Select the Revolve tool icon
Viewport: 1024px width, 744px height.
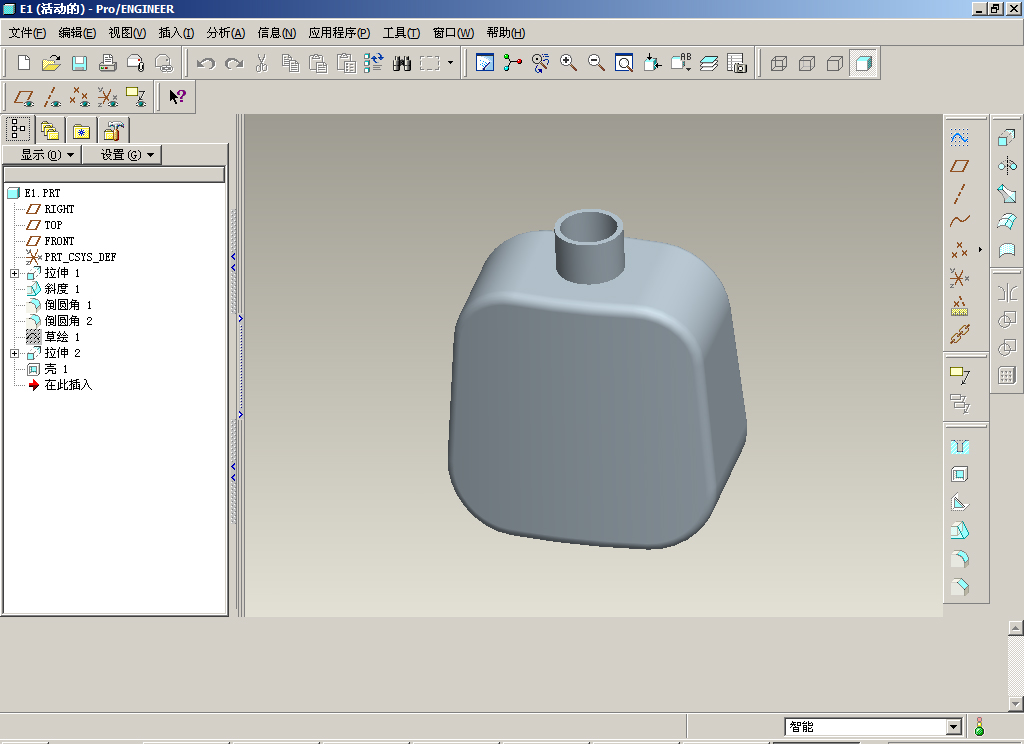pos(1007,166)
